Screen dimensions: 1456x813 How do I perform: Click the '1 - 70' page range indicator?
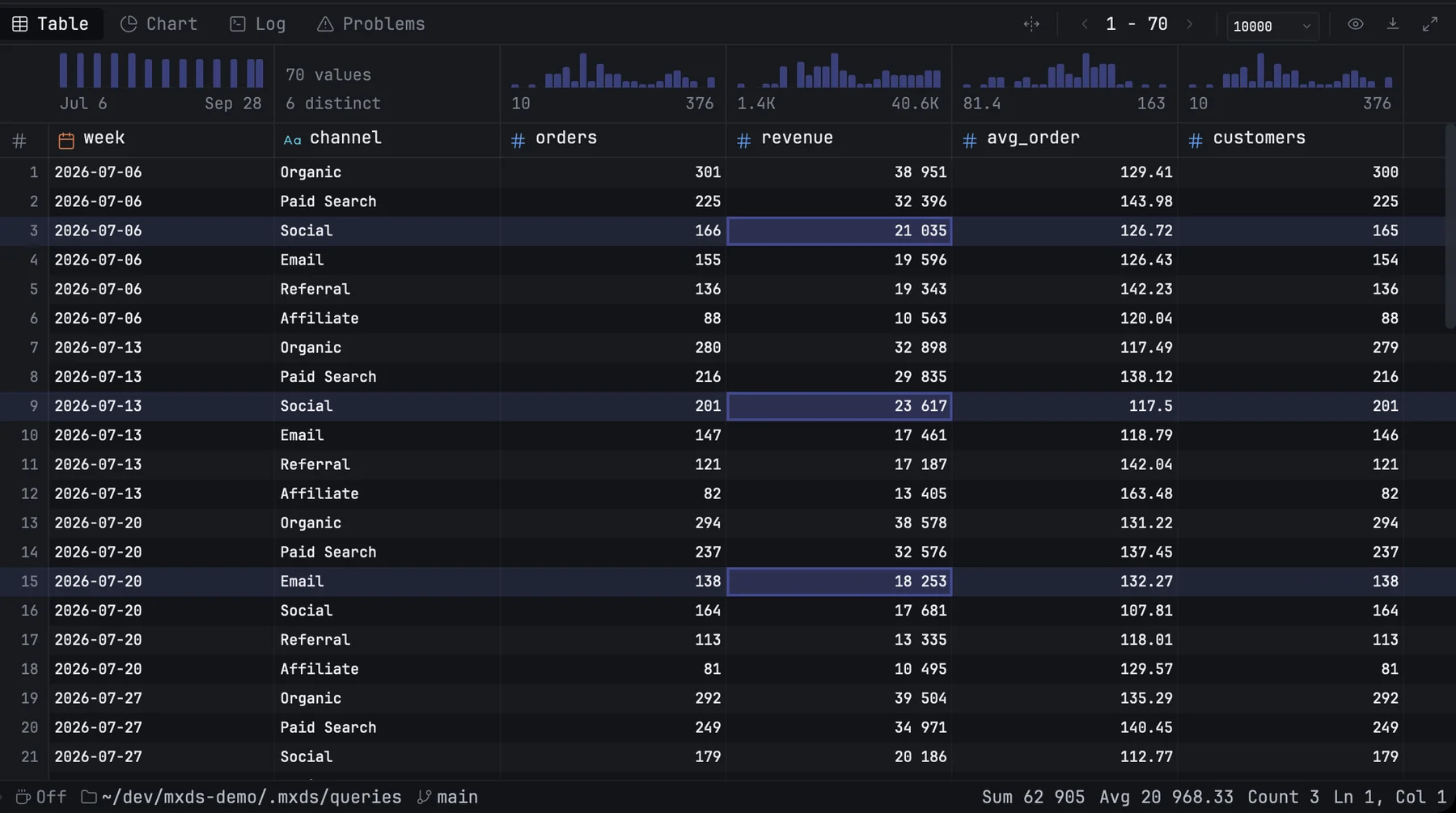pyautogui.click(x=1136, y=24)
